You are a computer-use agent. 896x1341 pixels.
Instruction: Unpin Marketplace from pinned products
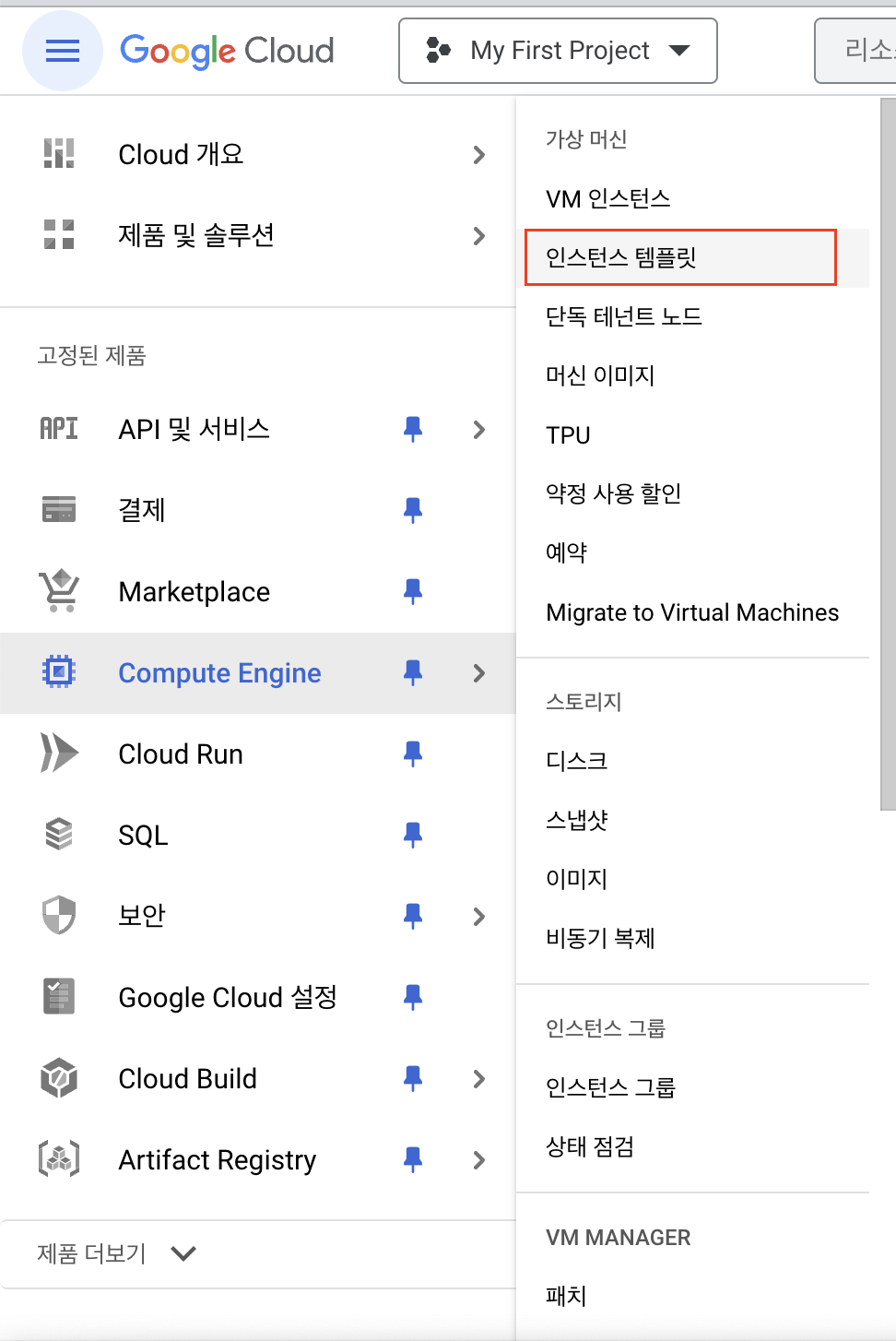click(x=413, y=591)
